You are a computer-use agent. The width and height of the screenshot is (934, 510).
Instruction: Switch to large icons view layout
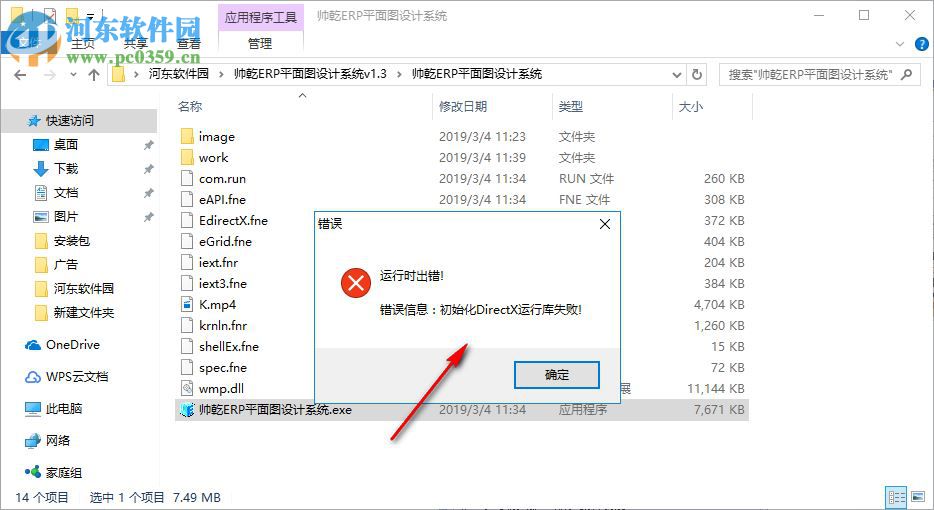point(917,497)
